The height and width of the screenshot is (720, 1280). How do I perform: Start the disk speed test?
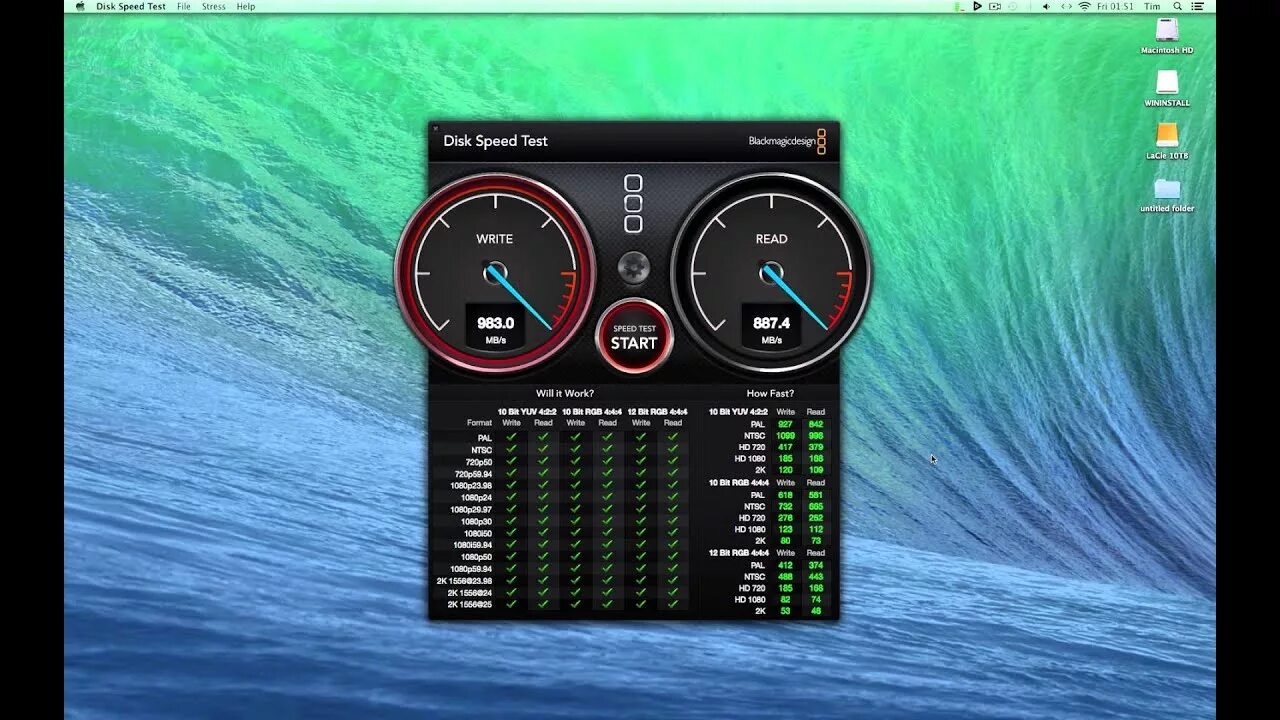pos(634,336)
